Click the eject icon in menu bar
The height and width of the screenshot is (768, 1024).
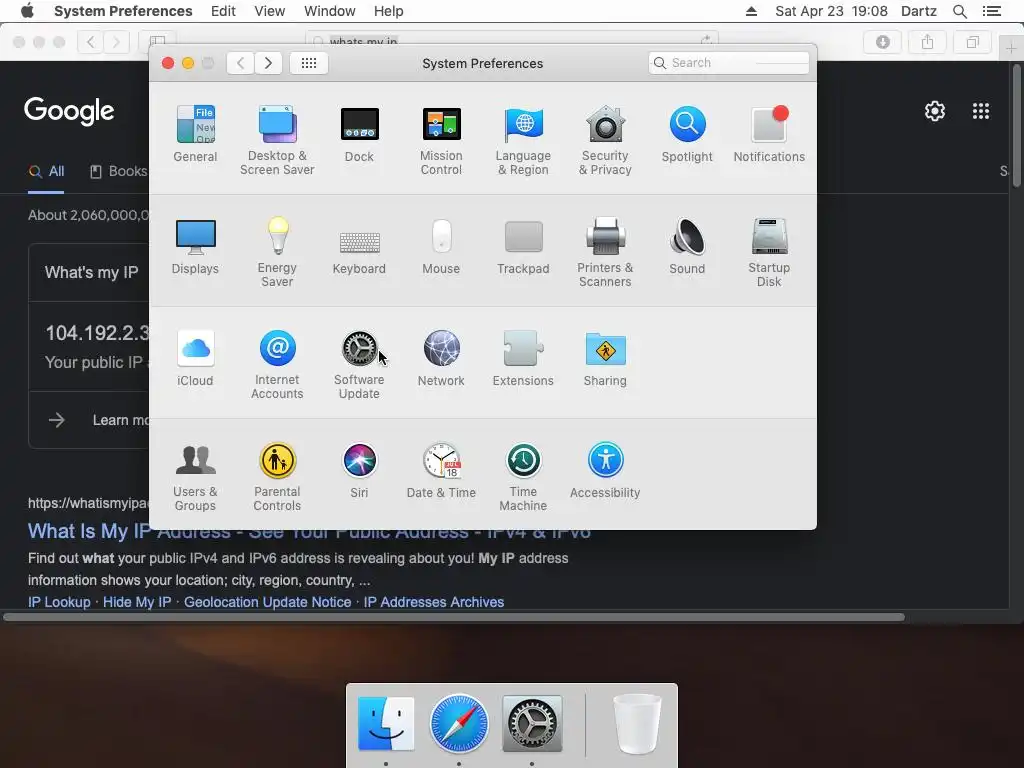pyautogui.click(x=751, y=11)
